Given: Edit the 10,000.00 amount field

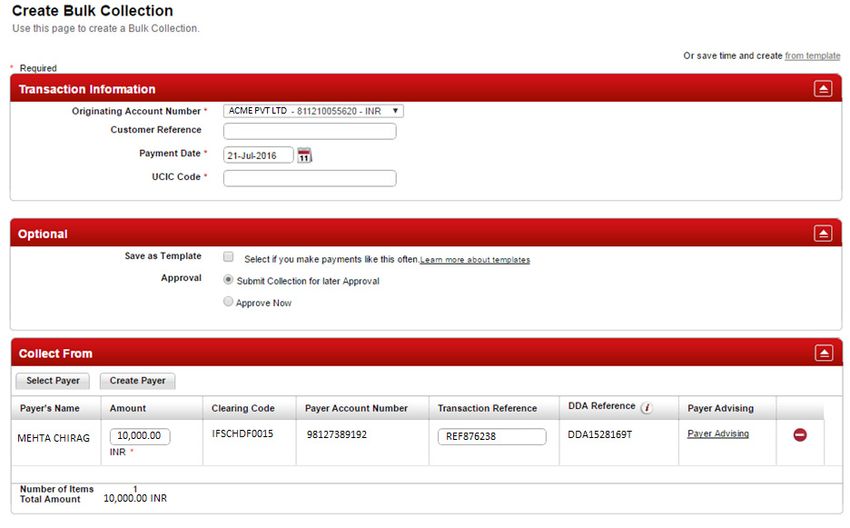Looking at the screenshot, I should 139,436.
